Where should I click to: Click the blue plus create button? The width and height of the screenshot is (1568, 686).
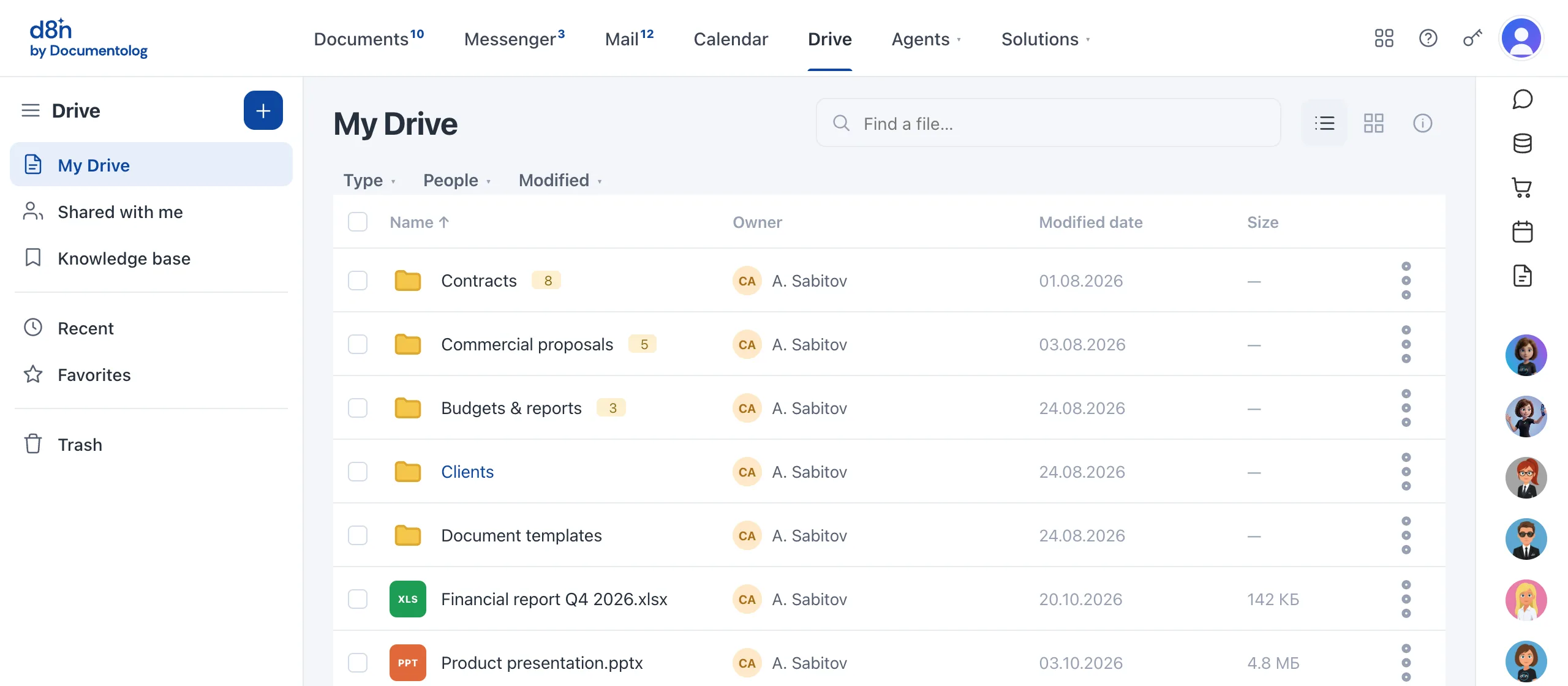tap(263, 110)
